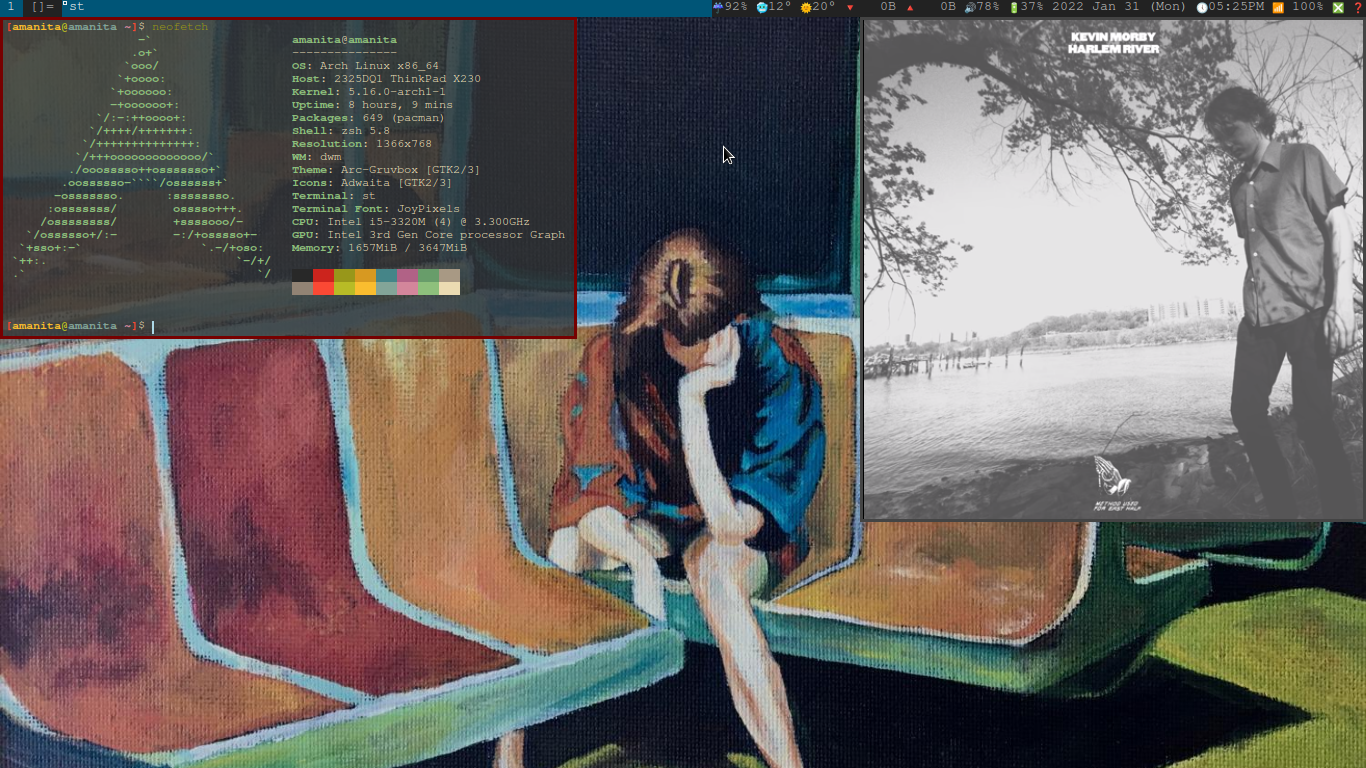Click the green X icon in status bar
The image size is (1366, 768).
tap(1338, 7)
